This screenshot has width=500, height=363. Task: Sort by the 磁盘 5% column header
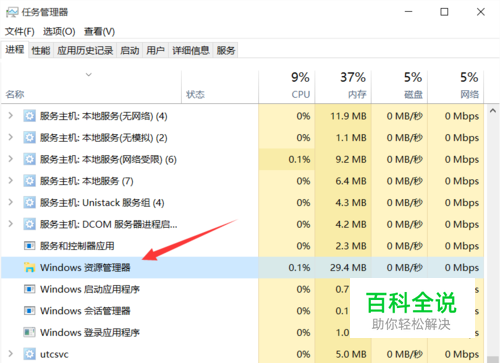pyautogui.click(x=400, y=87)
